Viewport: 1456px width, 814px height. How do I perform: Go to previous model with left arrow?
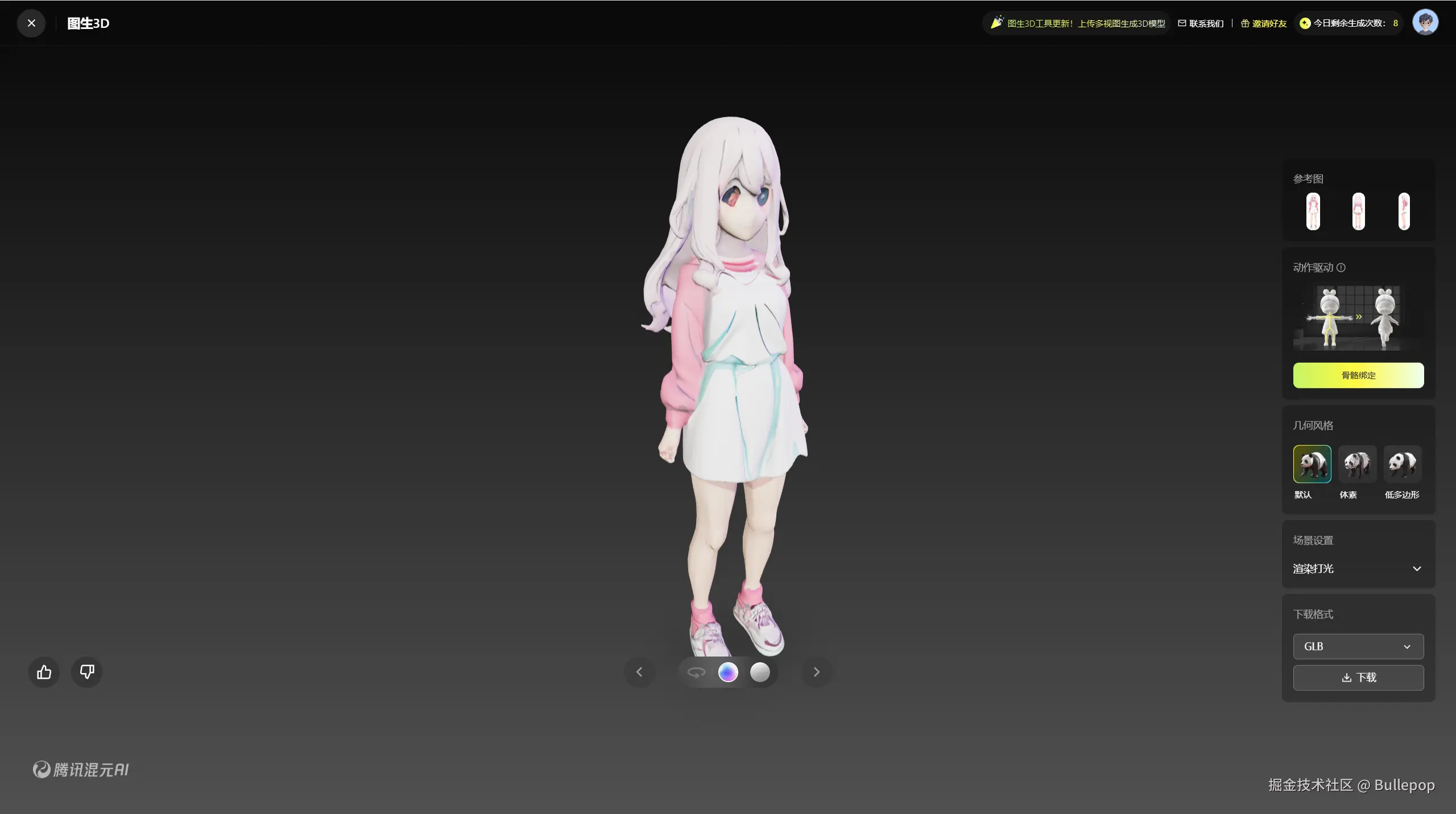click(x=639, y=672)
